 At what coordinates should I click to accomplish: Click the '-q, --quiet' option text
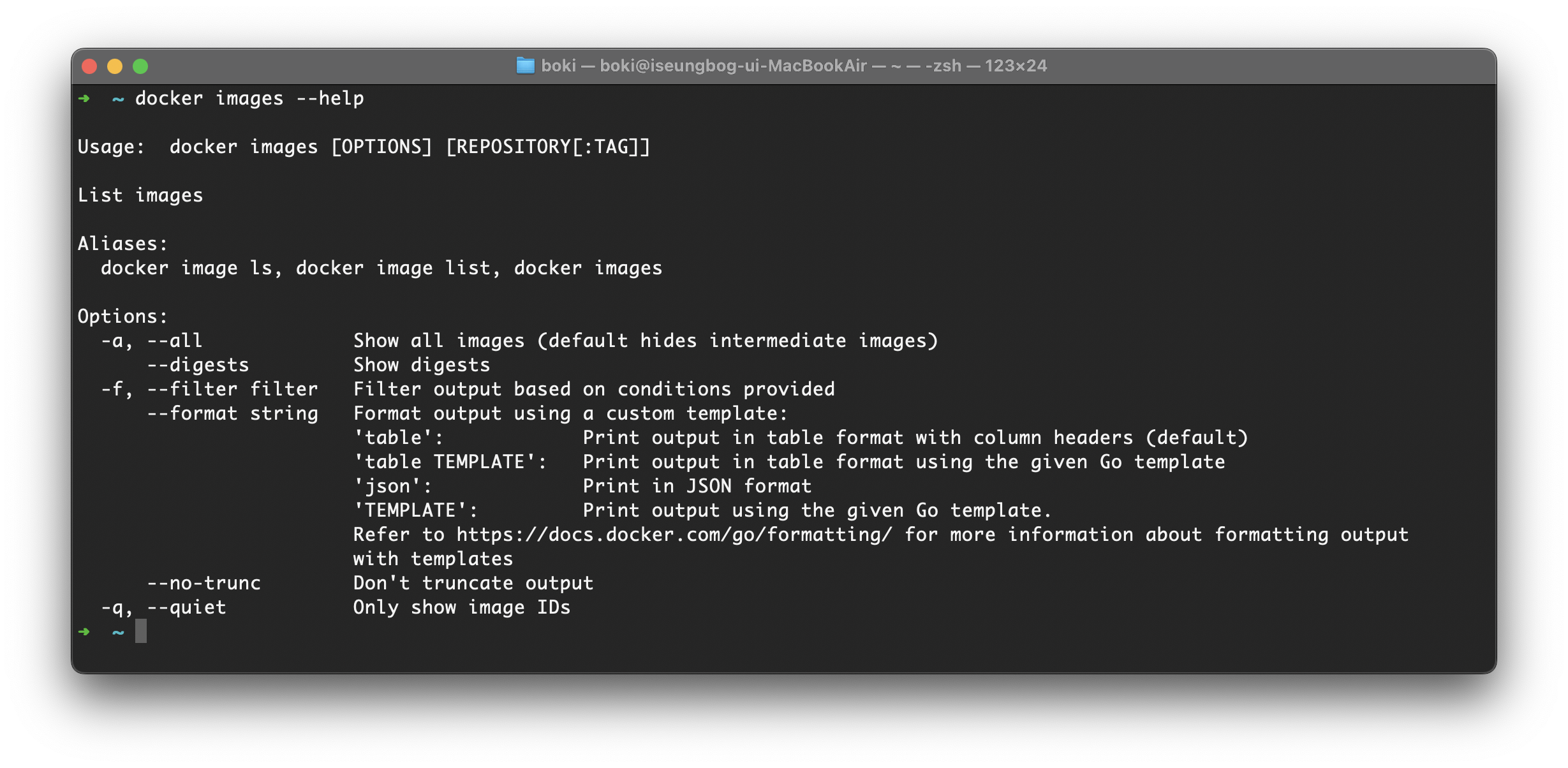[x=163, y=607]
